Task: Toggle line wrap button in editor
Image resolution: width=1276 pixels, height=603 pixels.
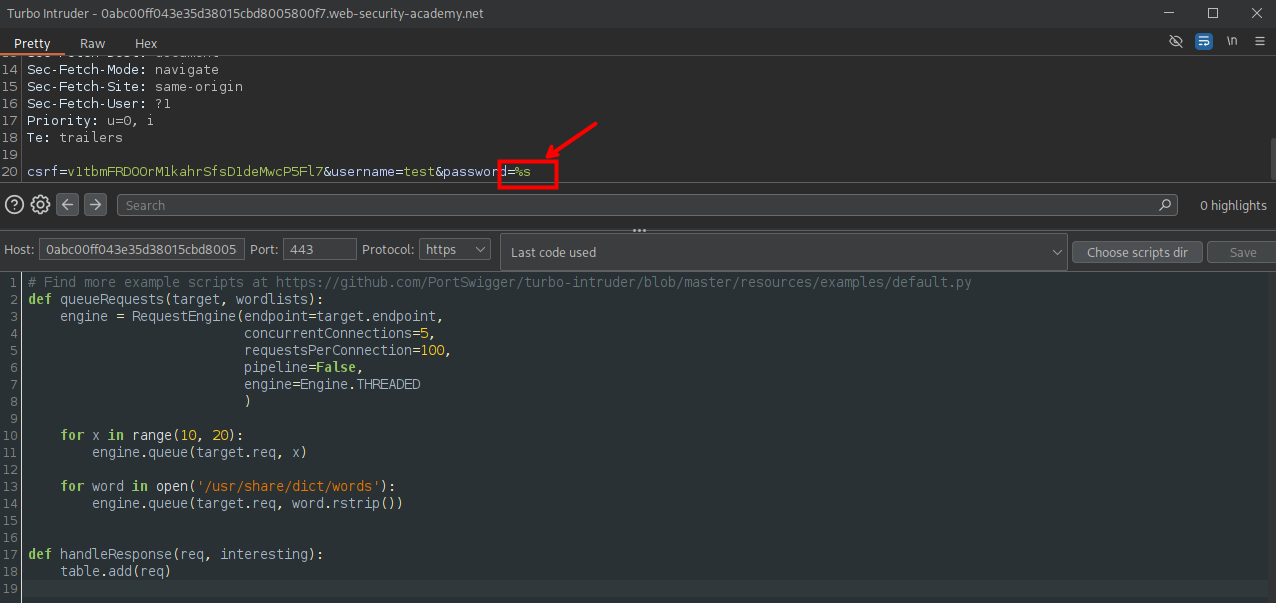Action: pos(1204,42)
